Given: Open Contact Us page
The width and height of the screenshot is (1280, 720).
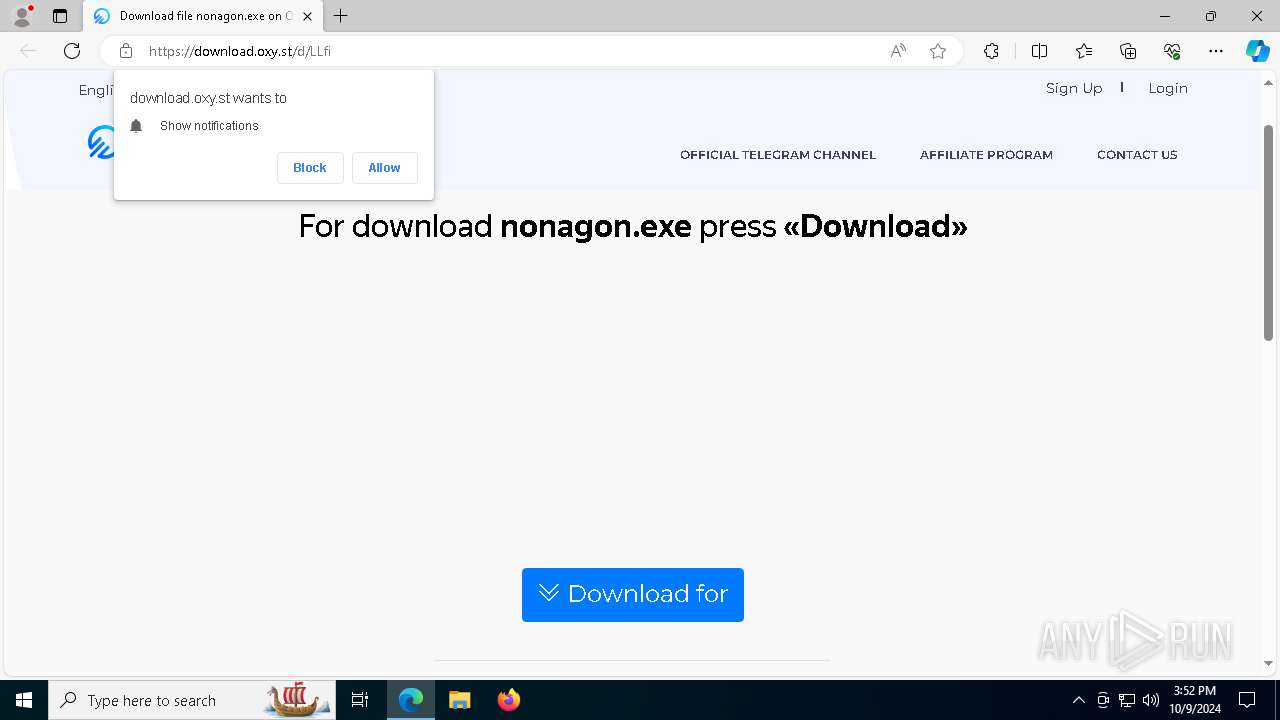Looking at the screenshot, I should tap(1137, 155).
